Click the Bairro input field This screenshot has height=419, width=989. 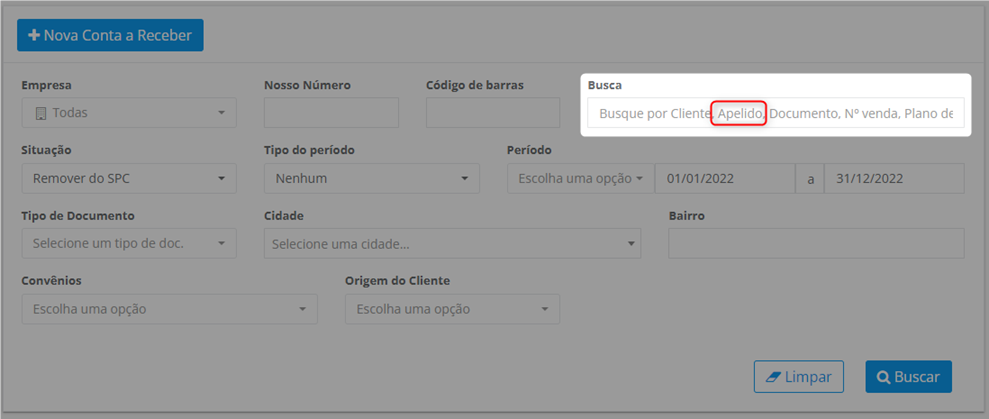[816, 244]
